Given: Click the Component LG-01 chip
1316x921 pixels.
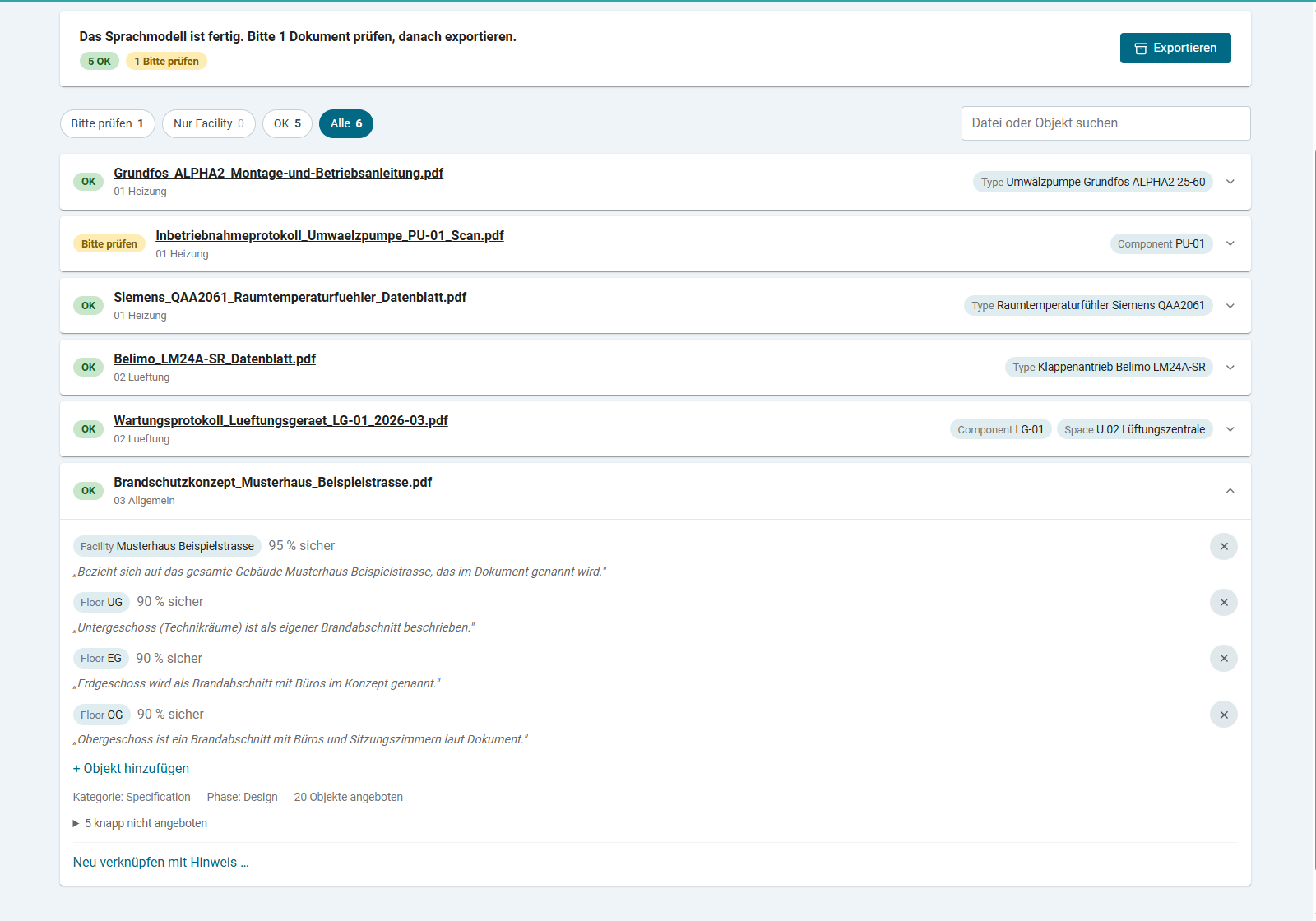Looking at the screenshot, I should click(x=1001, y=429).
